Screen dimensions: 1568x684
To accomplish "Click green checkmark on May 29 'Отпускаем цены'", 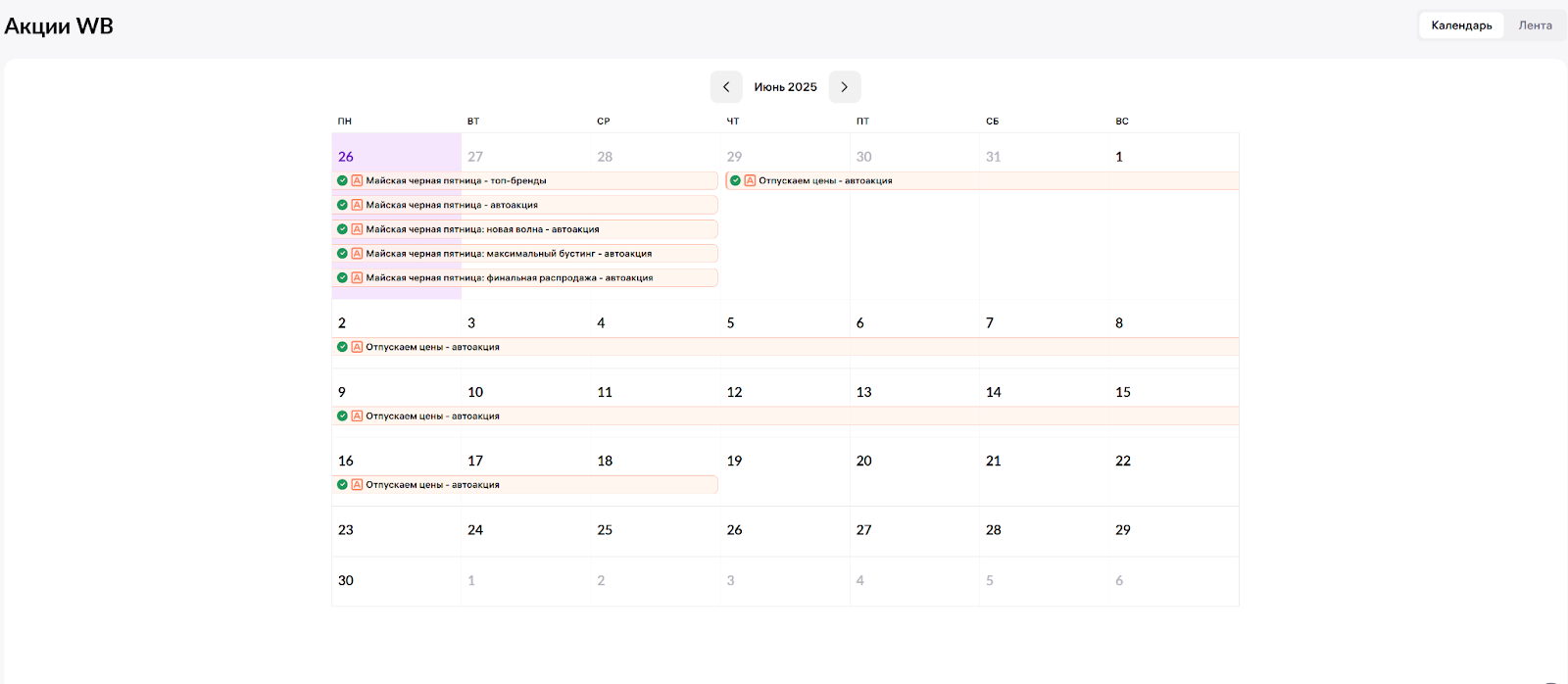I will [x=735, y=180].
